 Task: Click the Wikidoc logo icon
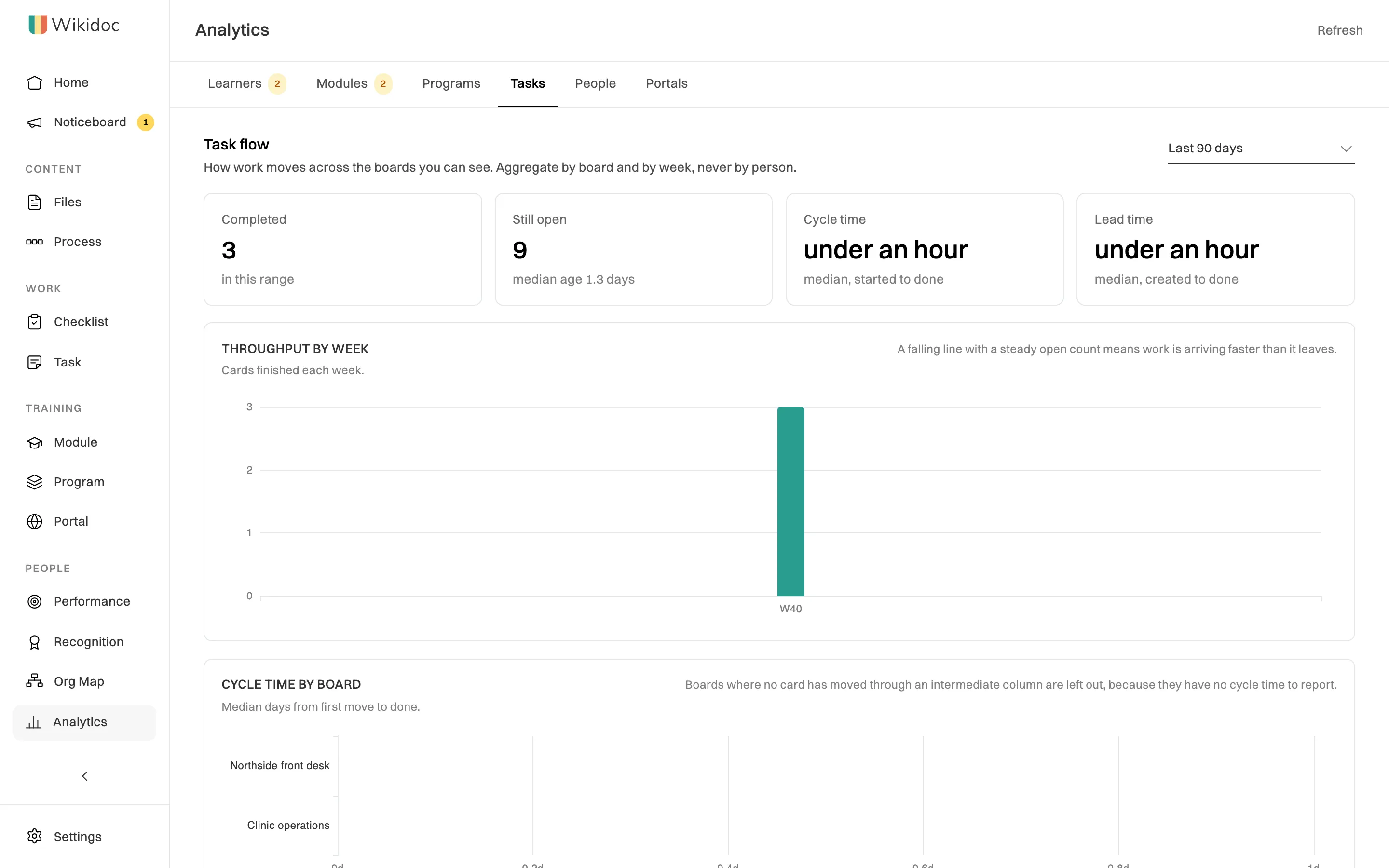(38, 25)
